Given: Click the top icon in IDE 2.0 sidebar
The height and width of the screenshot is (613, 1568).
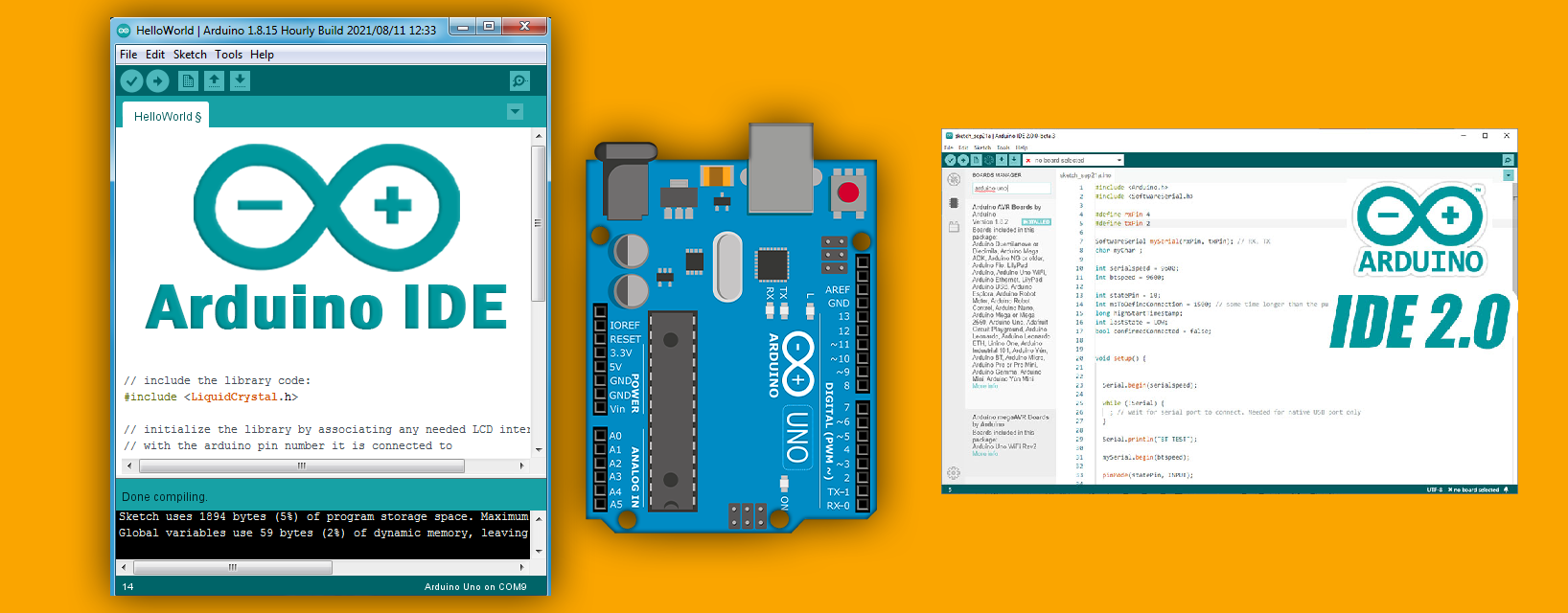Looking at the screenshot, I should tap(954, 179).
